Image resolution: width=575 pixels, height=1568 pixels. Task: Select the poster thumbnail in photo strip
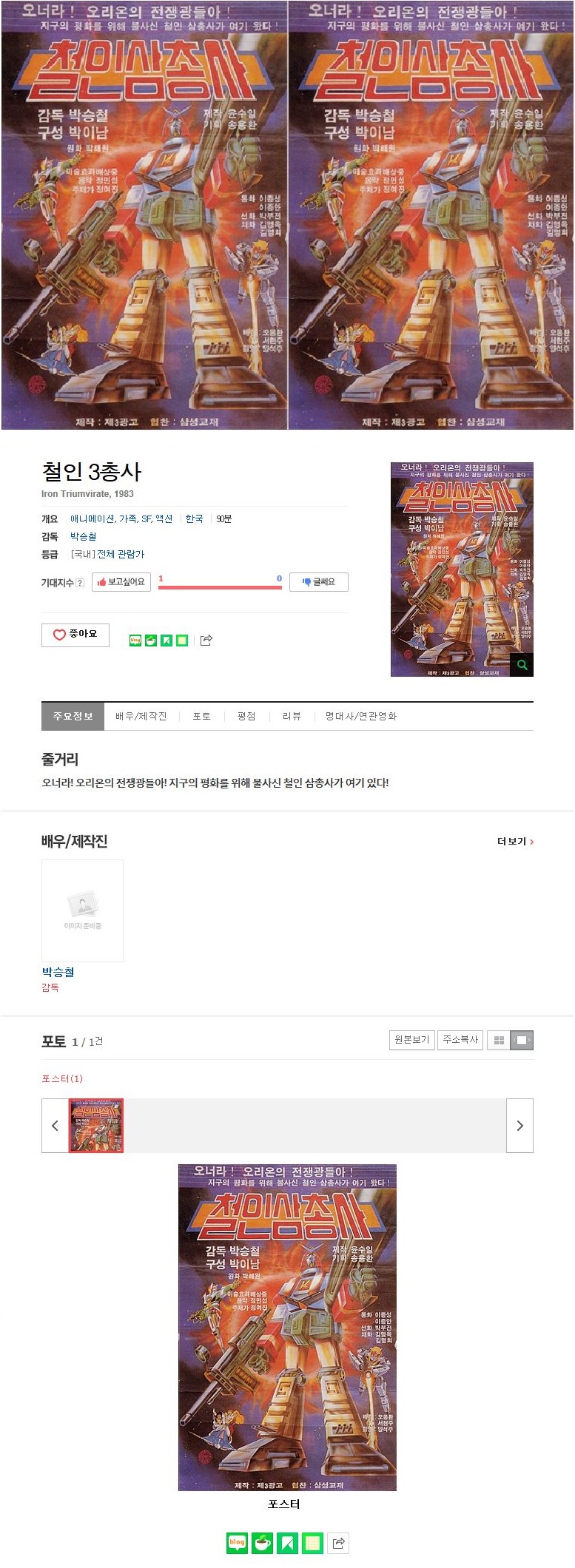[x=96, y=1126]
